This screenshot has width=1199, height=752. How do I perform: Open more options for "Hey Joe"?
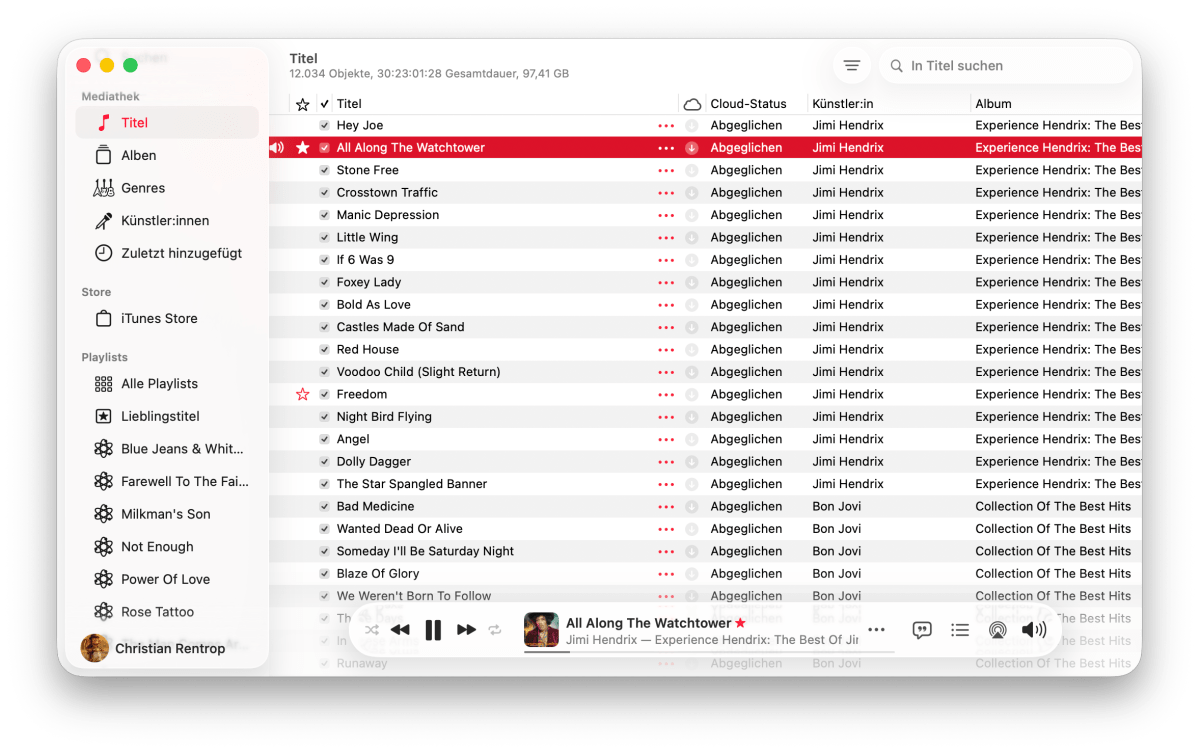[x=667, y=125]
